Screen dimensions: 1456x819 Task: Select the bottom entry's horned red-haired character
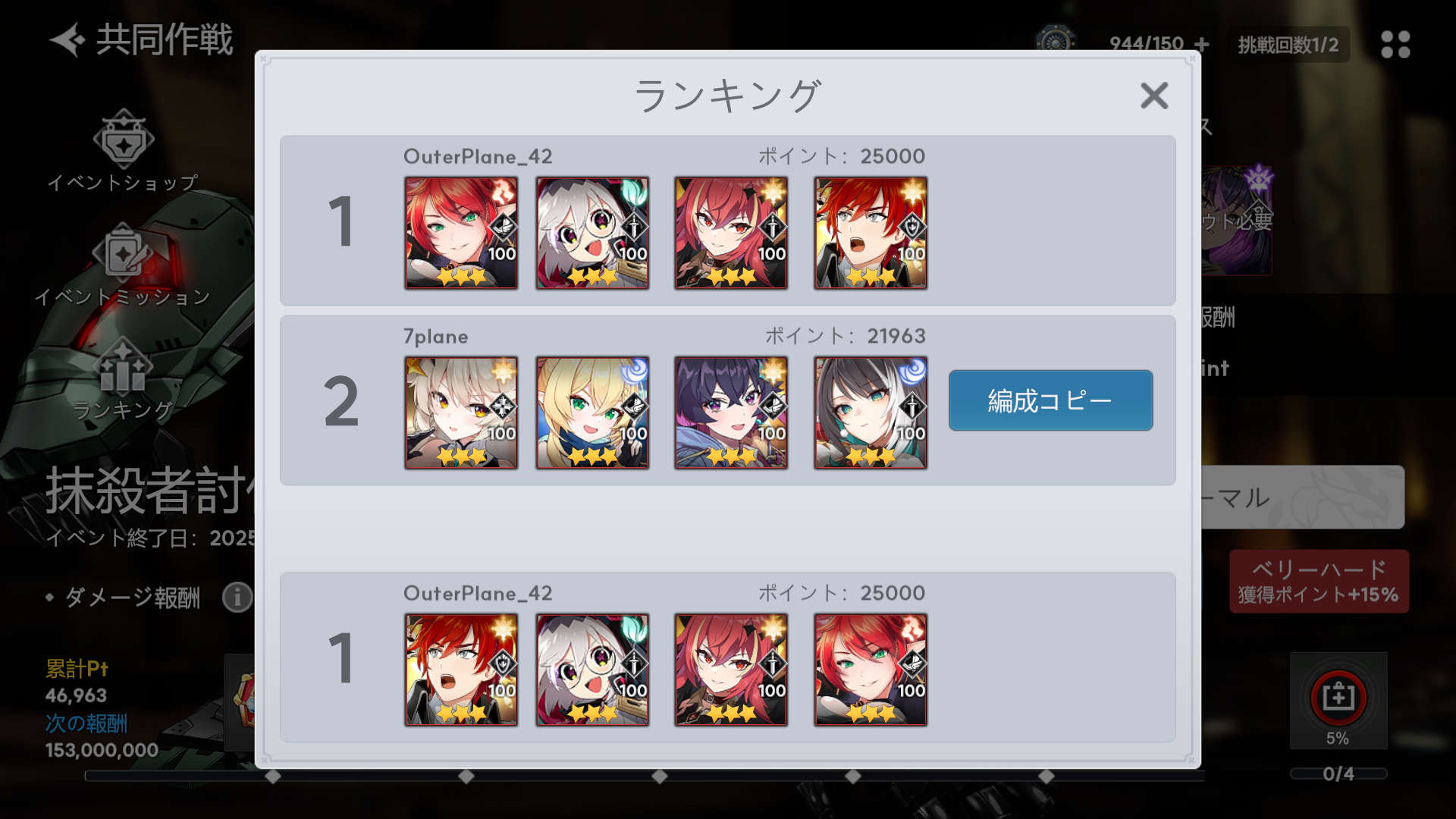pos(731,670)
